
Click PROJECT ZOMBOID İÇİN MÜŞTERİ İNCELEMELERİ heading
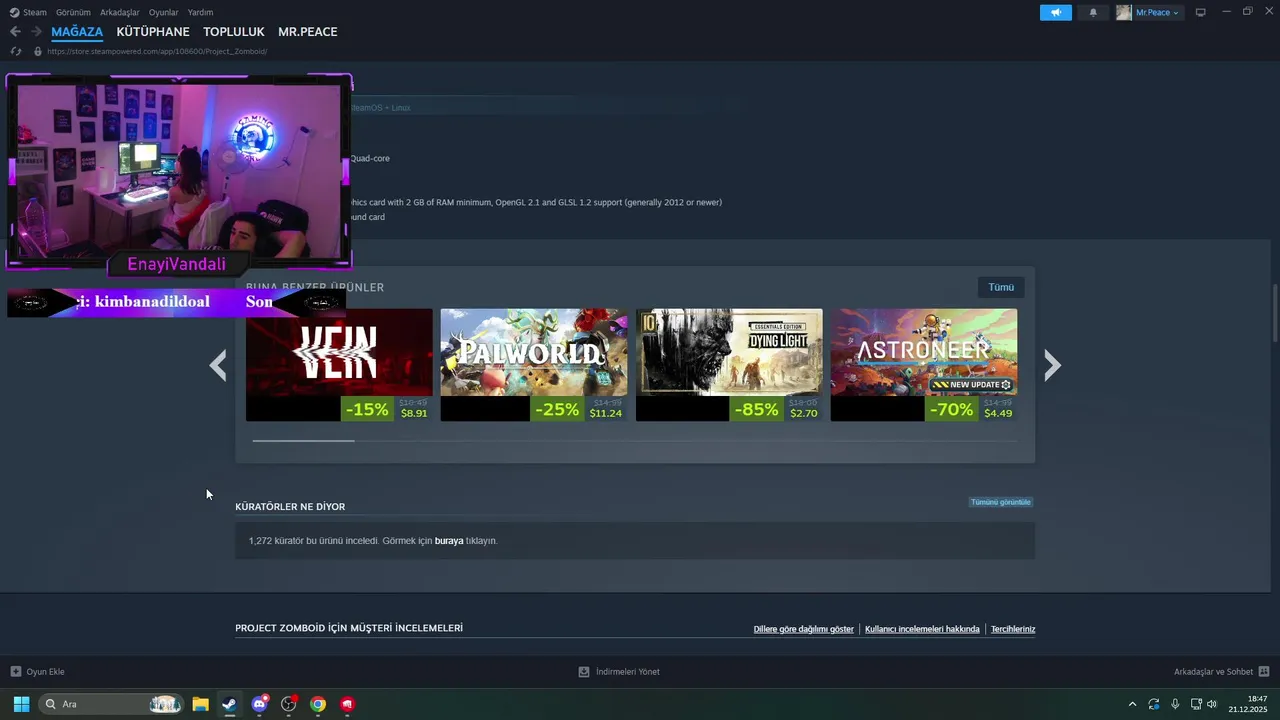pyautogui.click(x=349, y=628)
